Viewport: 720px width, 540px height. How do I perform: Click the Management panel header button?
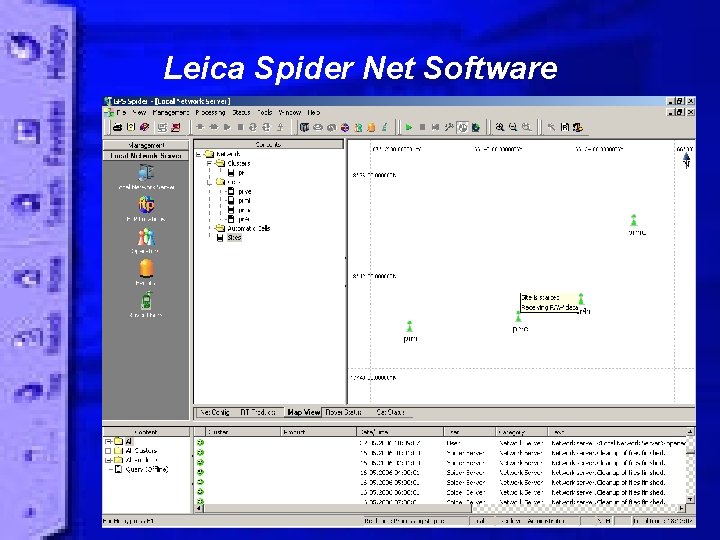(x=146, y=145)
